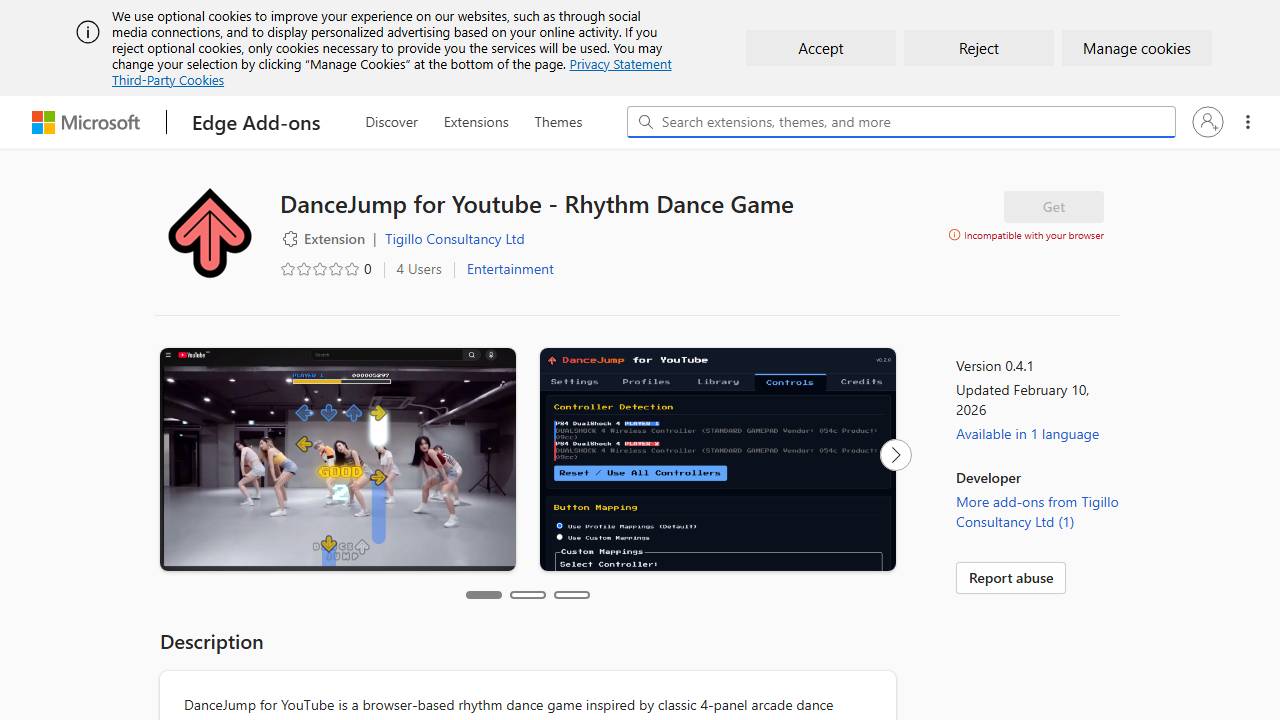Reject optional cookies
The width and height of the screenshot is (1280, 720).
[x=979, y=48]
